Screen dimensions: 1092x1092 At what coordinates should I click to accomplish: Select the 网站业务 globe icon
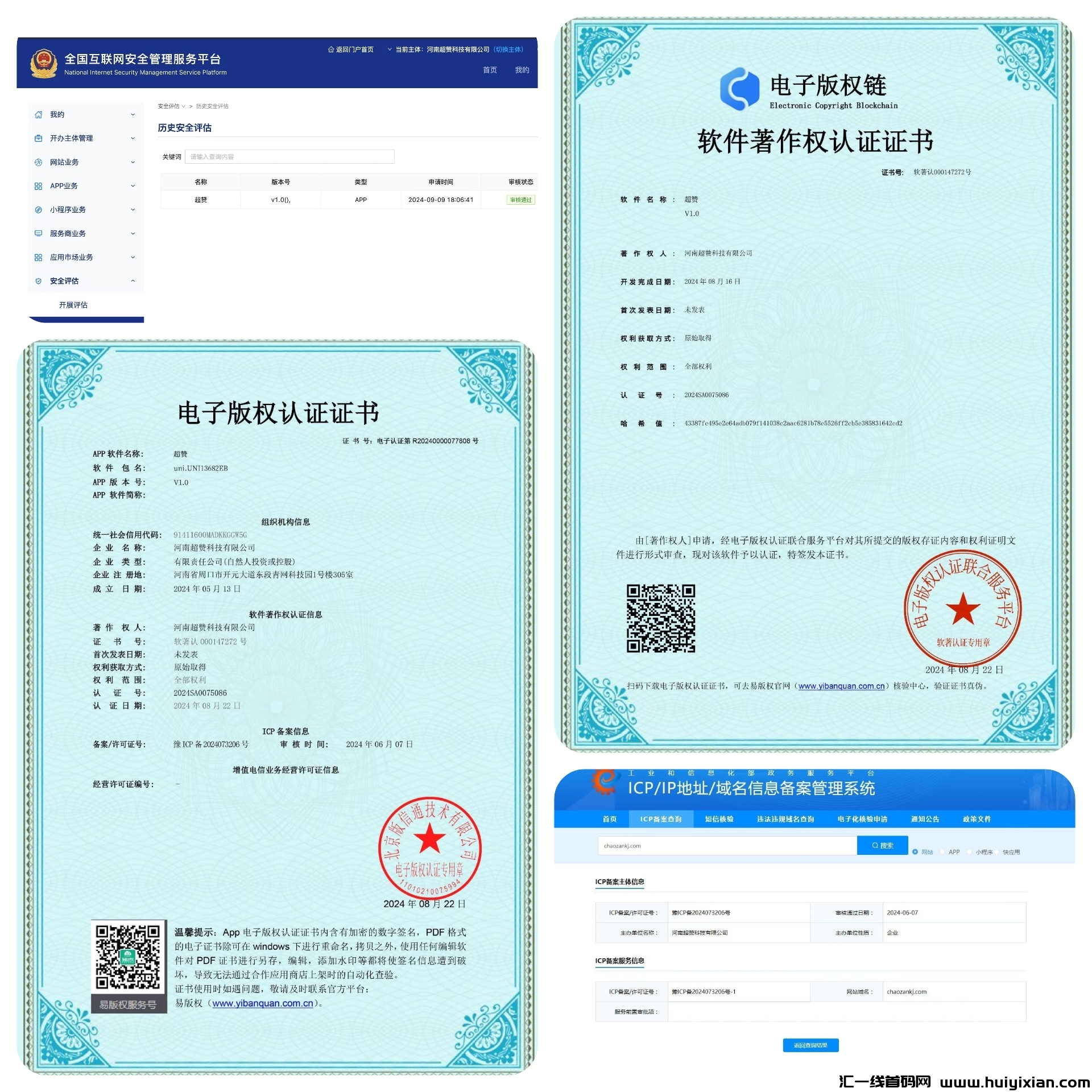pos(39,162)
